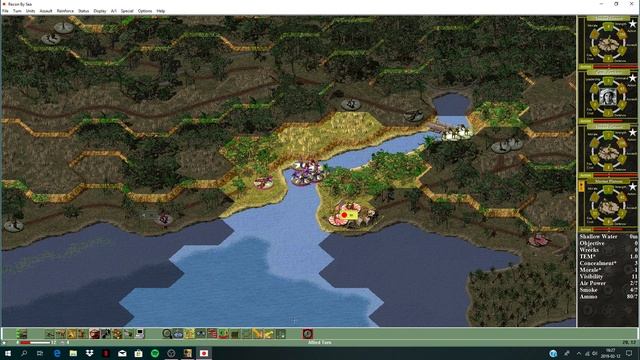Image resolution: width=640 pixels, height=360 pixels.
Task: Open the Status menu
Action: [x=83, y=11]
